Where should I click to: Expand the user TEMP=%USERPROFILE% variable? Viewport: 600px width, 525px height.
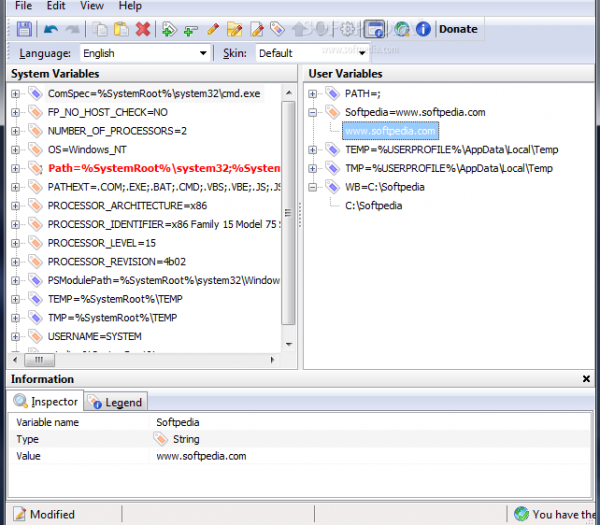(x=313, y=150)
